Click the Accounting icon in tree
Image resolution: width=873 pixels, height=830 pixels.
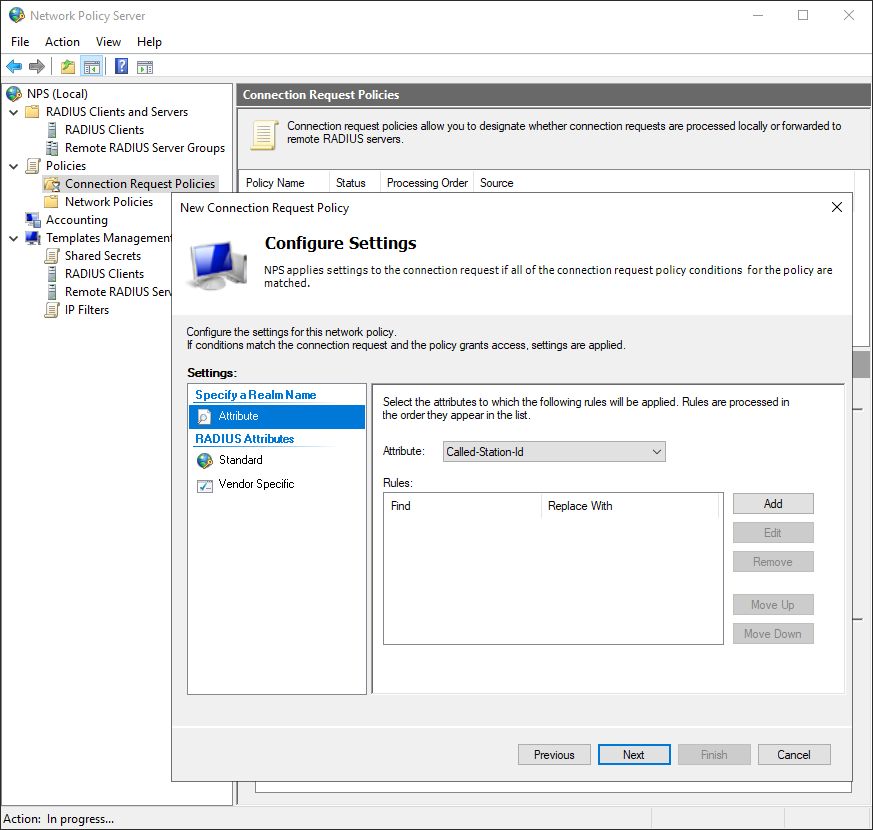pyautogui.click(x=33, y=220)
